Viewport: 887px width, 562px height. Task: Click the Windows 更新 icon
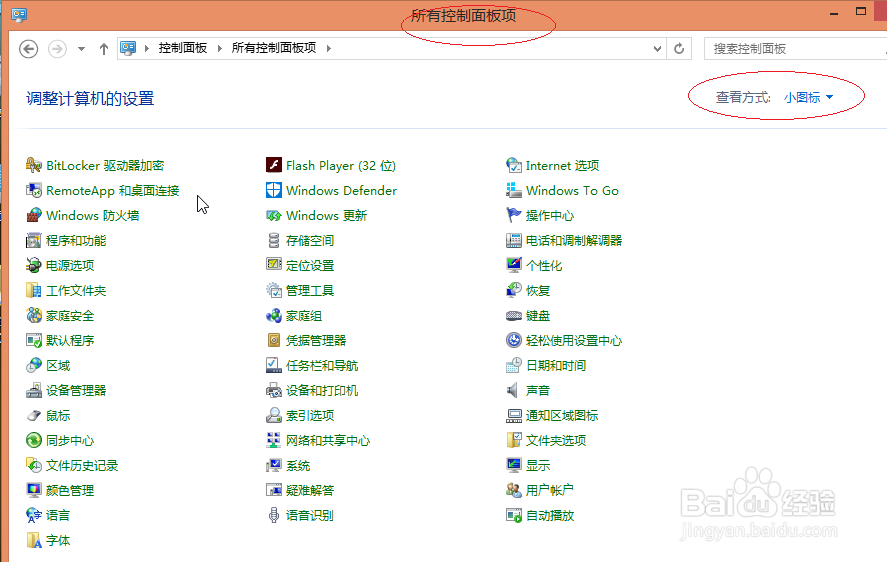click(274, 215)
